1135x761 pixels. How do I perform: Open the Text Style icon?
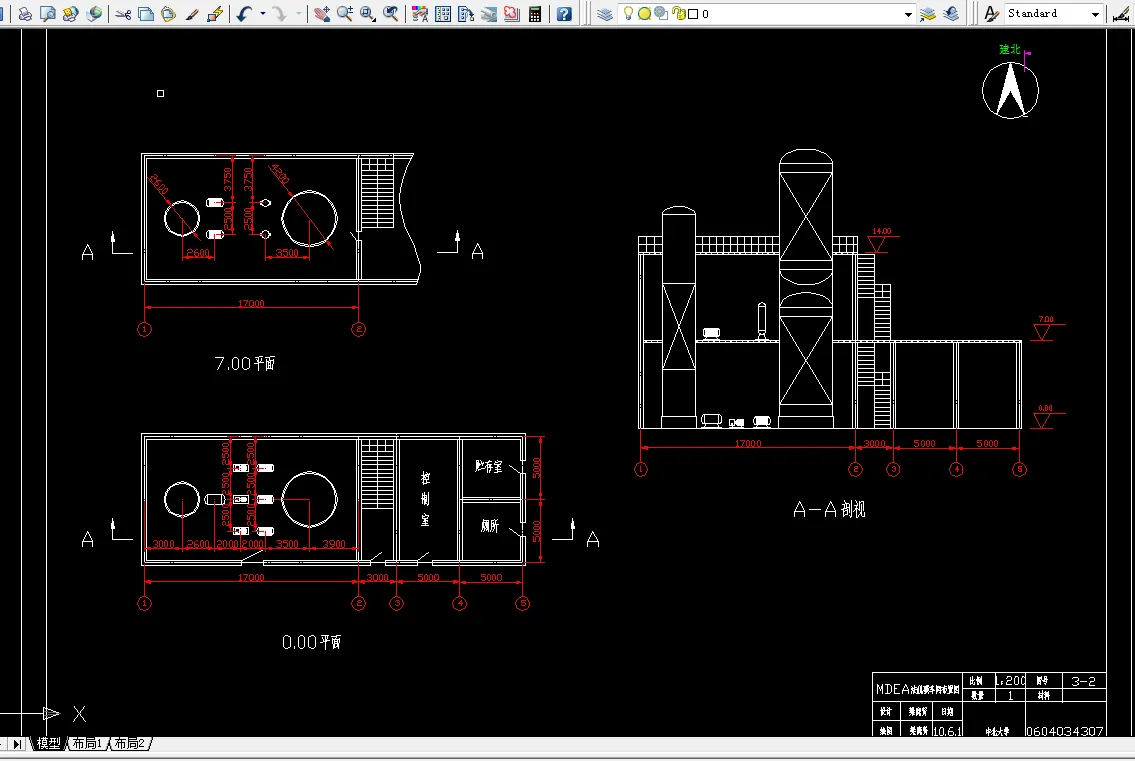pyautogui.click(x=992, y=14)
